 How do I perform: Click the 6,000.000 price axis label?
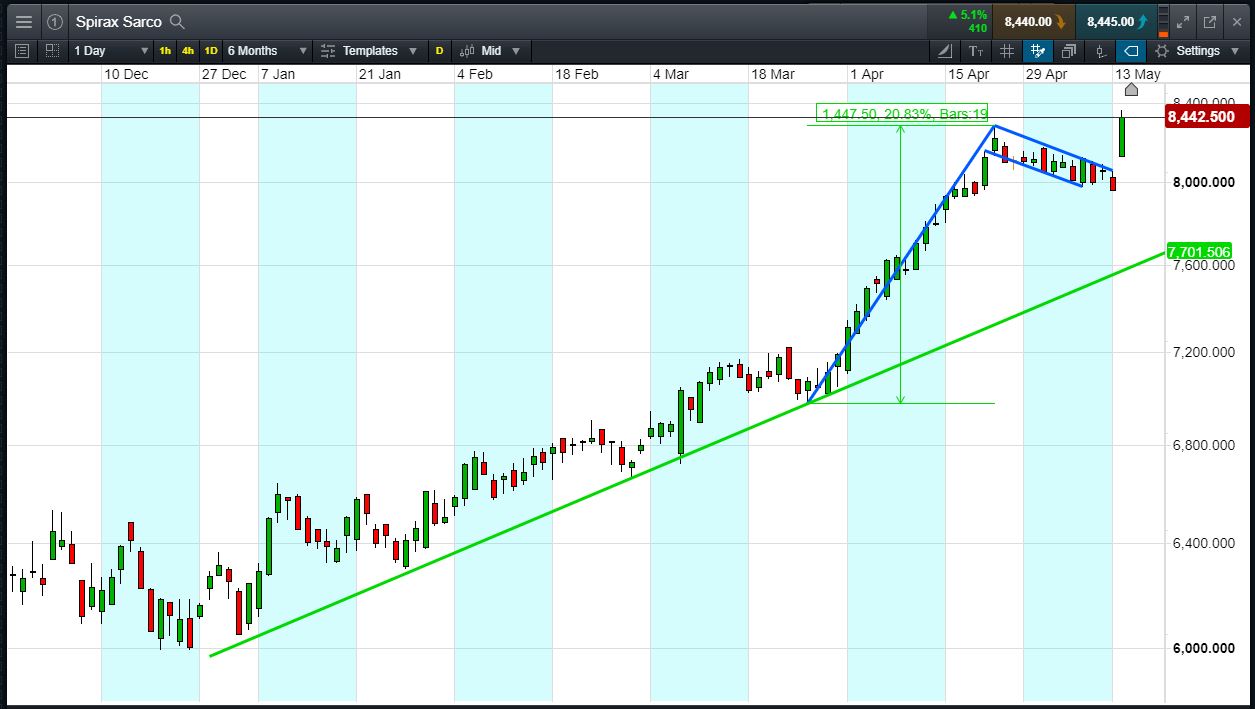1203,648
